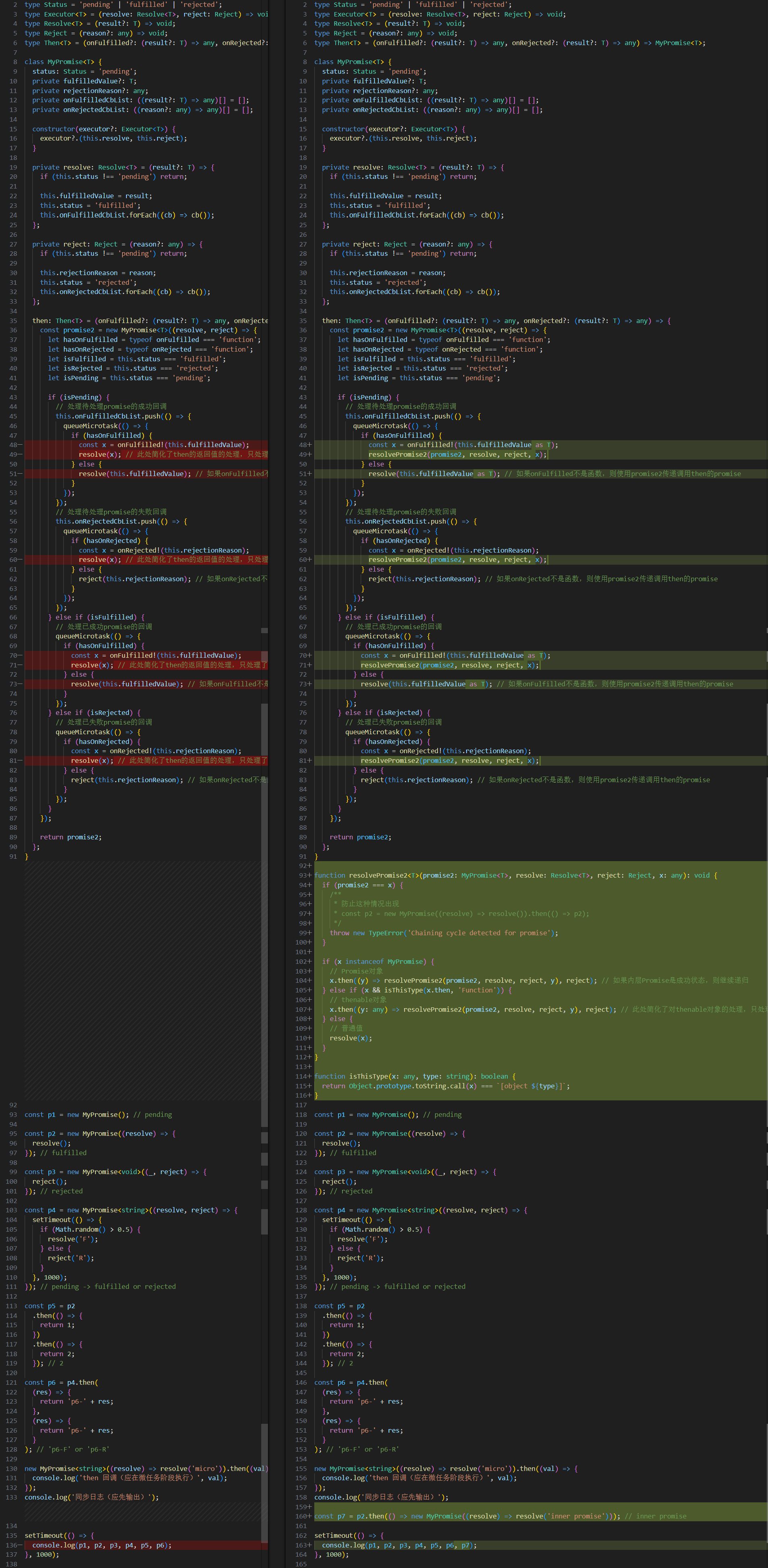Click 'private resolve: Resolve<T>' line in right pane
The image size is (768, 1568).
coord(413,167)
